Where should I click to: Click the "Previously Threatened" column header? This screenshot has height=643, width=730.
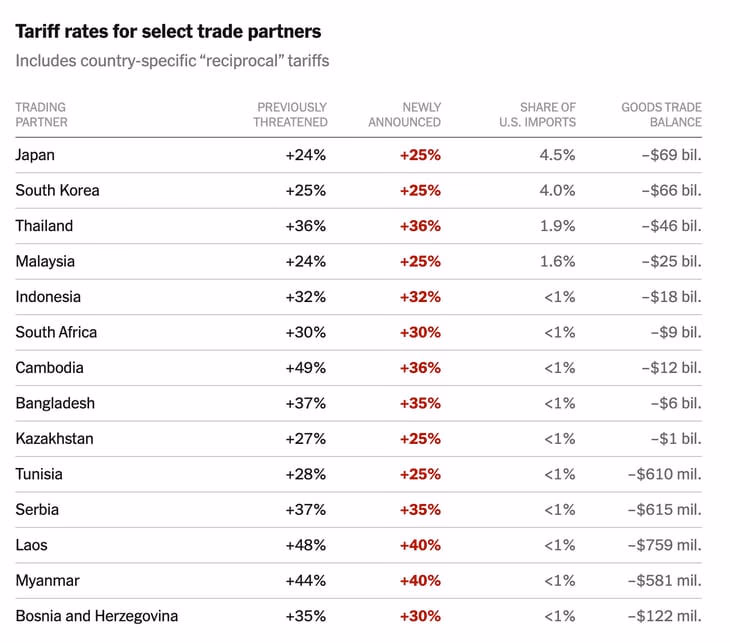click(290, 114)
